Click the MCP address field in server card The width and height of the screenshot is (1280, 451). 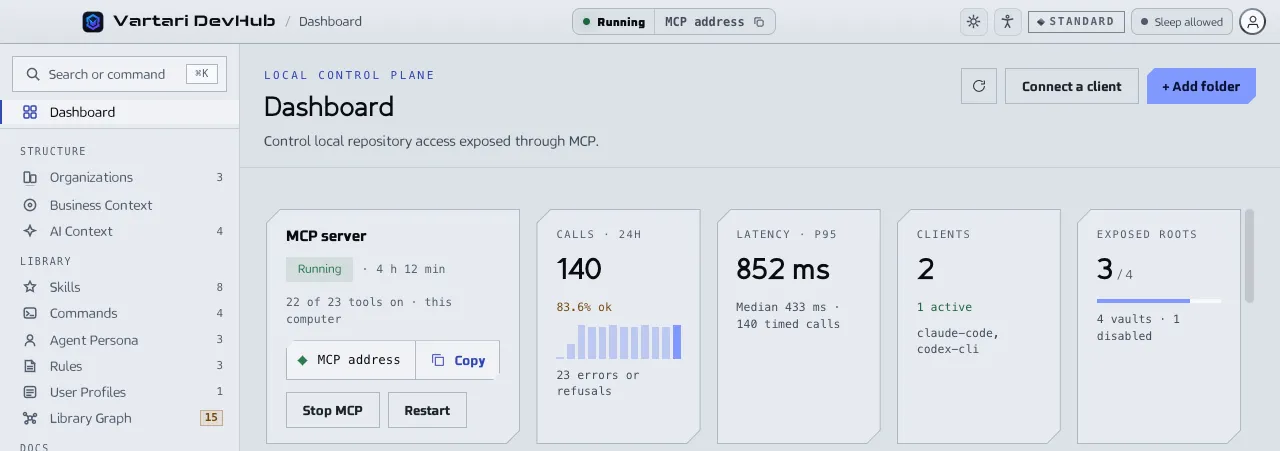point(351,360)
